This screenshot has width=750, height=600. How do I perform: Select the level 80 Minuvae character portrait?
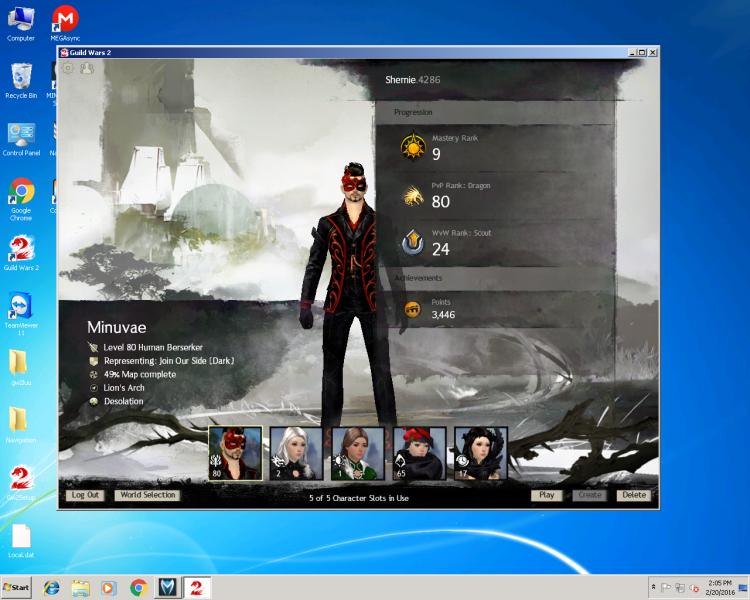[x=235, y=453]
